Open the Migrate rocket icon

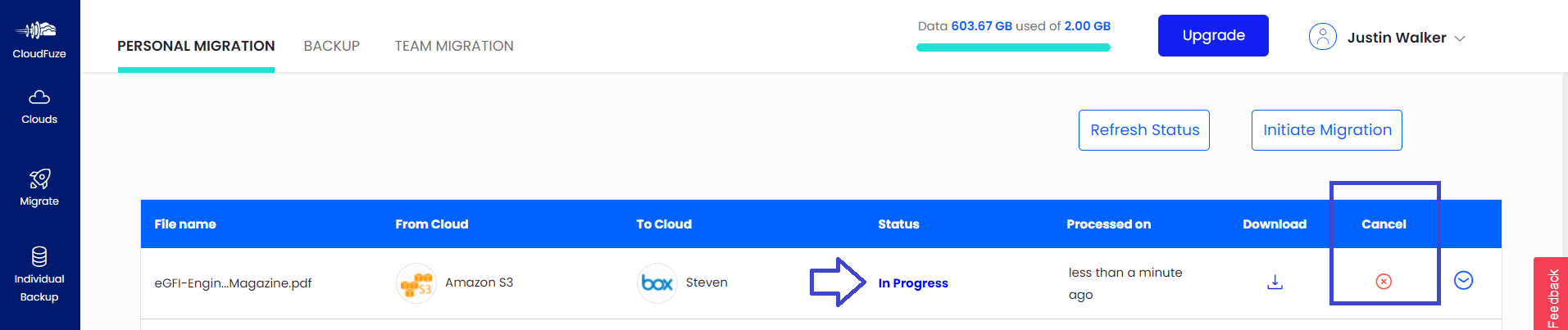39,179
